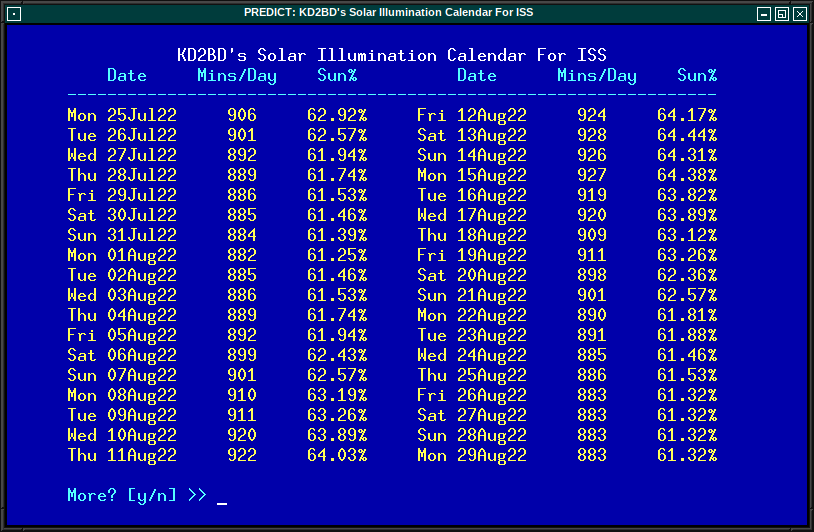Open the window menu icon in title bar
Viewport: 814px width, 532px height.
tap(14, 13)
